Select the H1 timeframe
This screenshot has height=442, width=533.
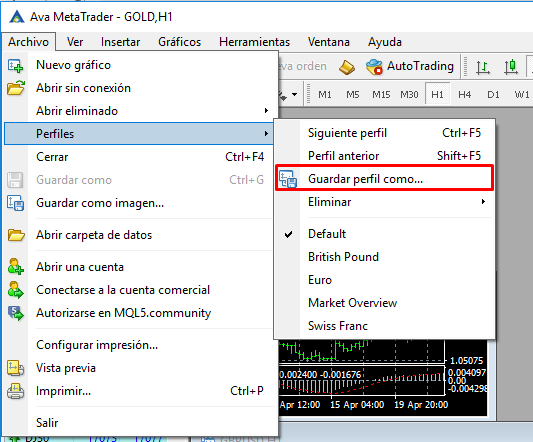point(437,94)
